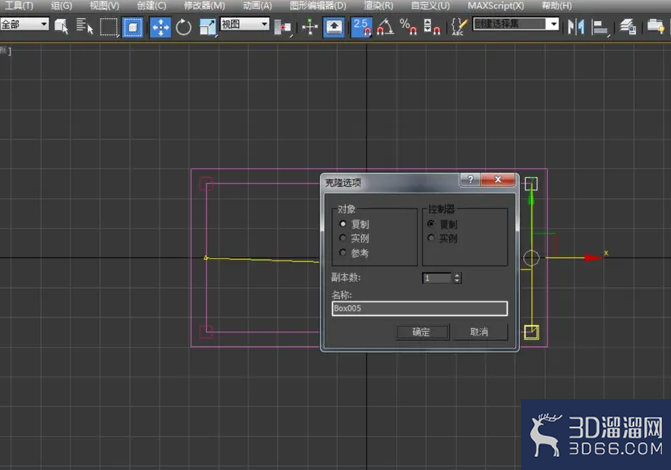This screenshot has height=470, width=671.
Task: Open the 工具(T) menu
Action: click(19, 6)
